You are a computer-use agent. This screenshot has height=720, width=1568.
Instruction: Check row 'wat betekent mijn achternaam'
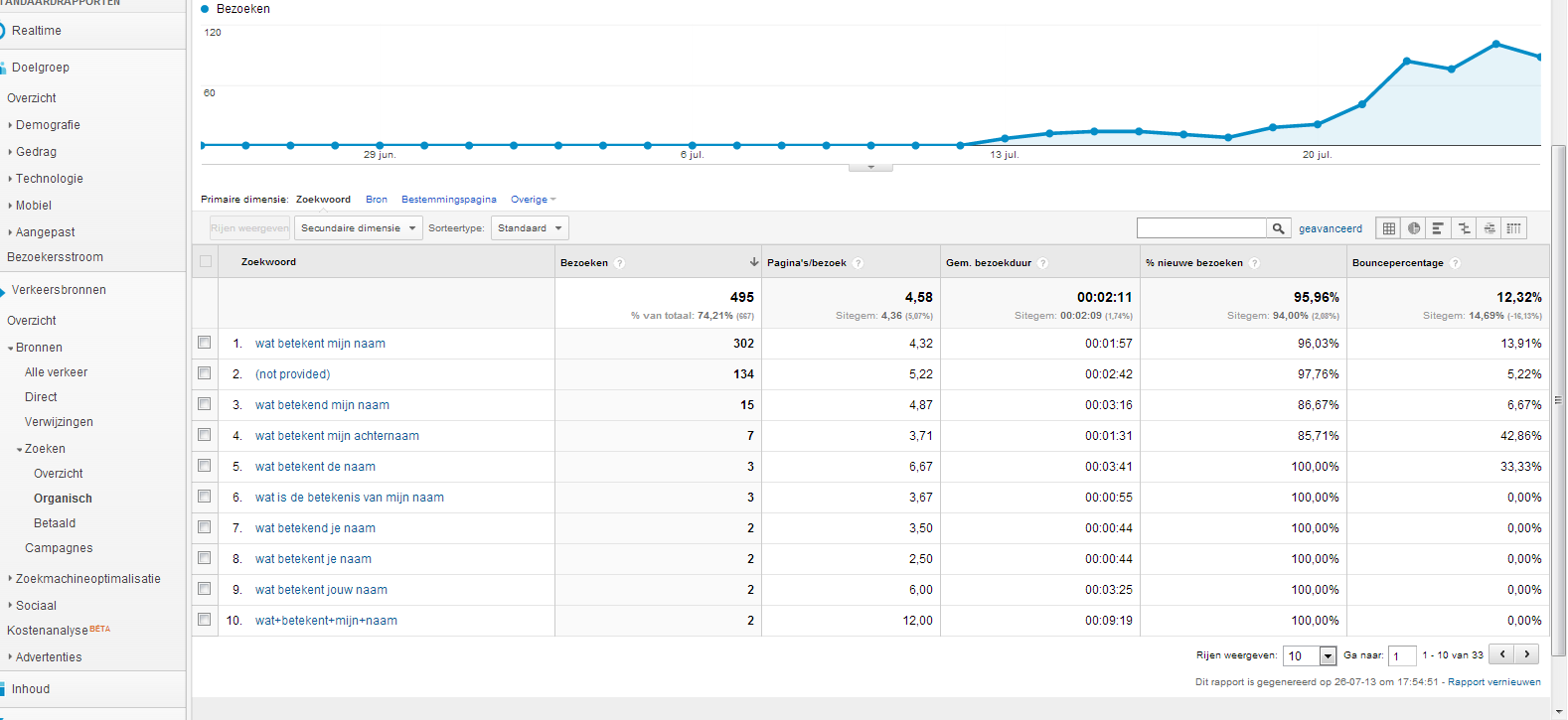[205, 435]
